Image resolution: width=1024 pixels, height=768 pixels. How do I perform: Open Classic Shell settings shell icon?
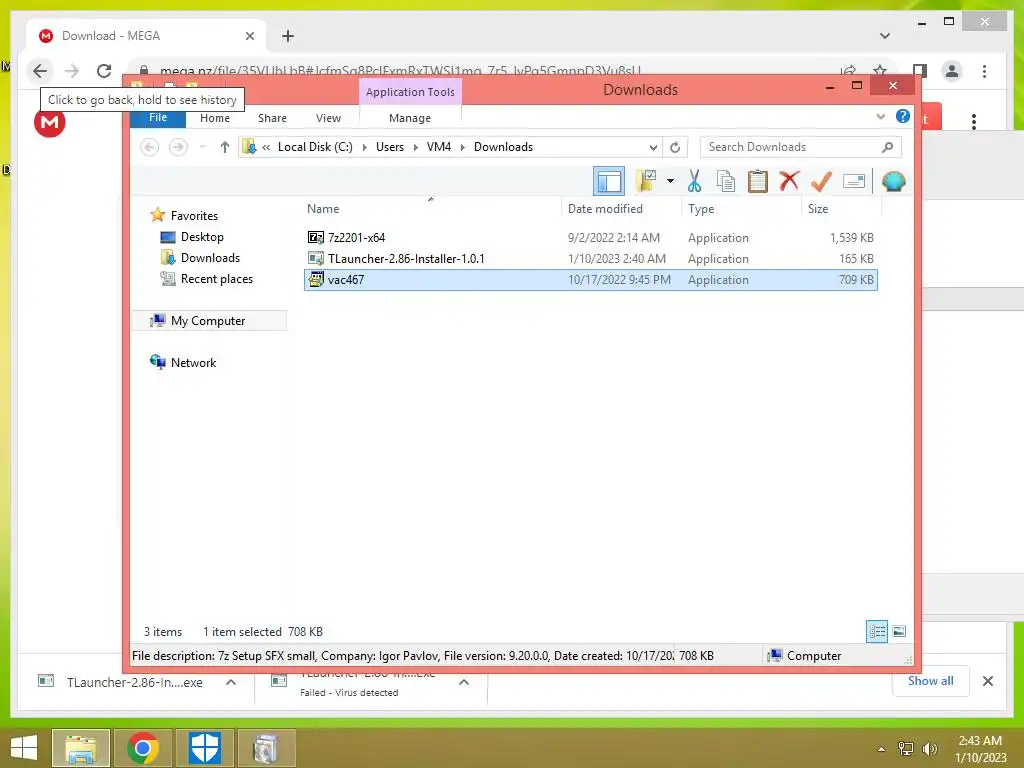pyautogui.click(x=893, y=181)
